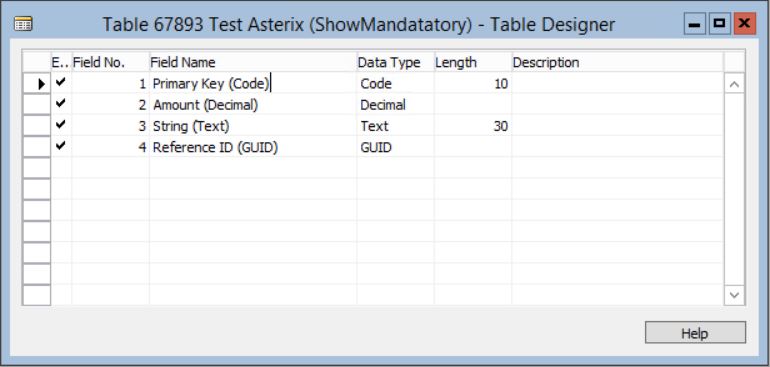Click the Data Type cell showing GUID
Image resolution: width=770 pixels, height=367 pixels.
(395, 147)
